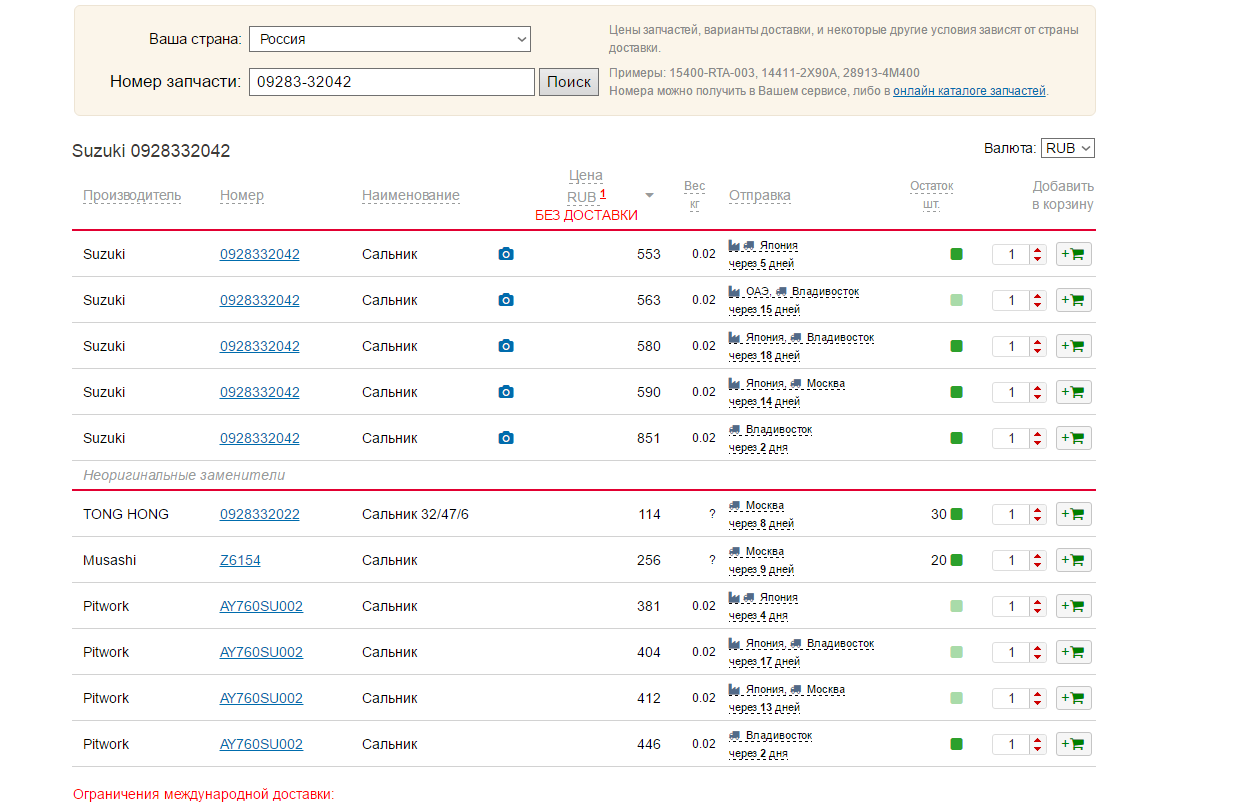Decrease quantity for Musashi Z6154 row
Image resolution: width=1256 pixels, height=812 pixels.
(1038, 565)
